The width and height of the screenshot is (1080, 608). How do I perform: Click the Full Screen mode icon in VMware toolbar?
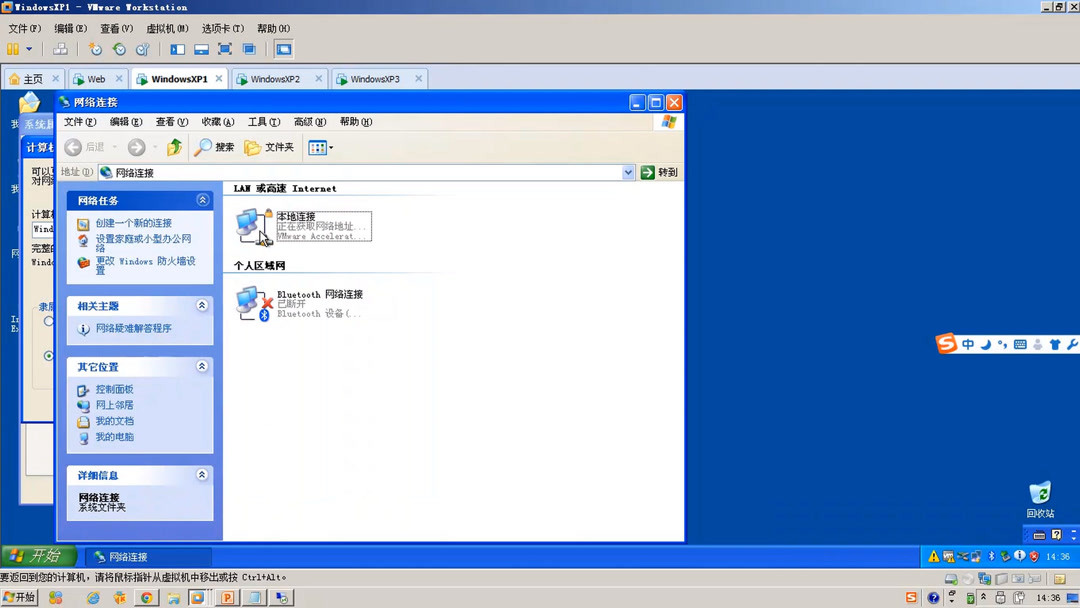click(226, 48)
